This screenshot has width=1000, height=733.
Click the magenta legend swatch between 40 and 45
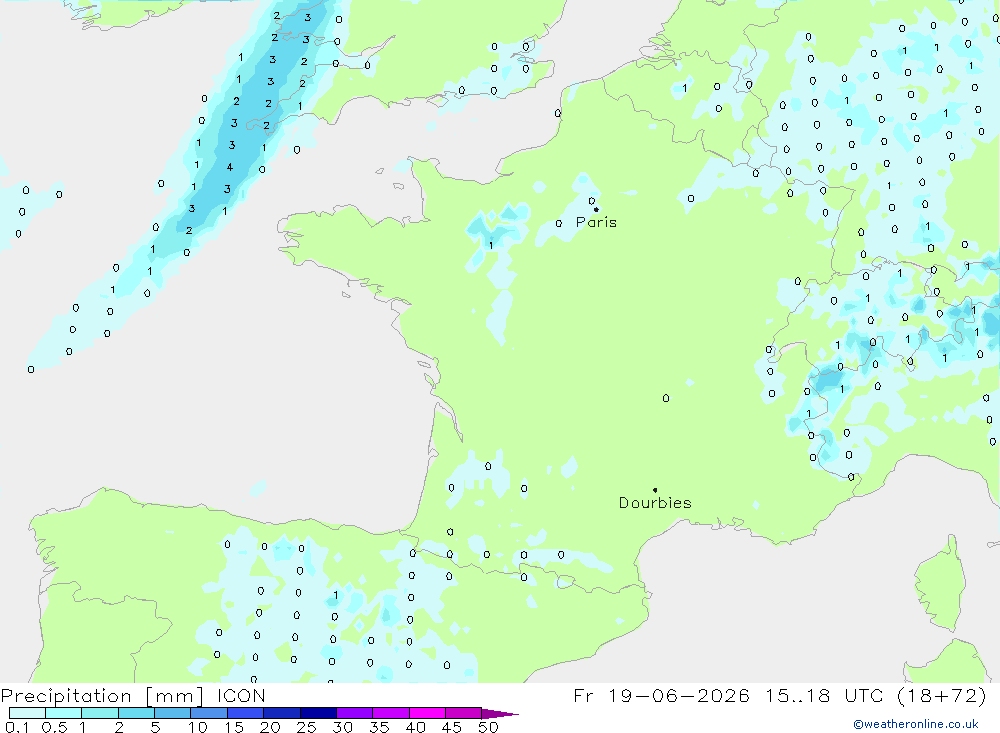tap(427, 713)
